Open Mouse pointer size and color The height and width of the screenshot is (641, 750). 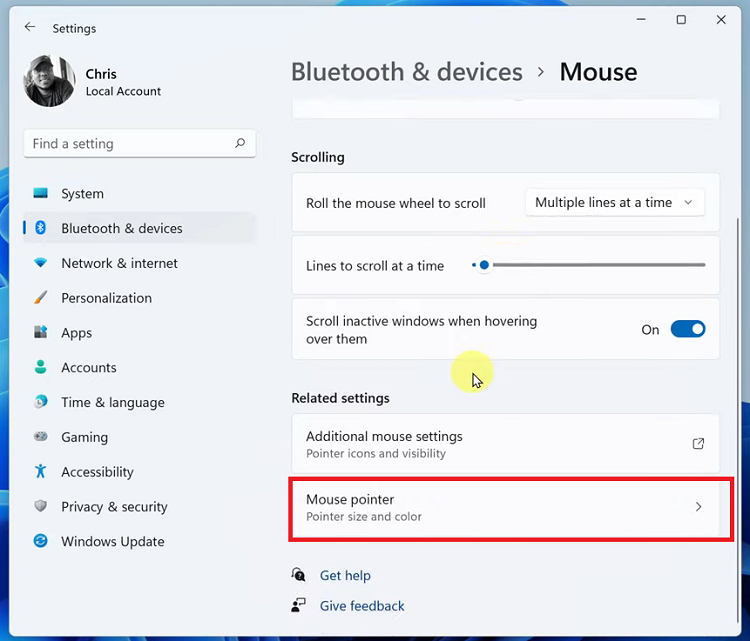coord(506,507)
